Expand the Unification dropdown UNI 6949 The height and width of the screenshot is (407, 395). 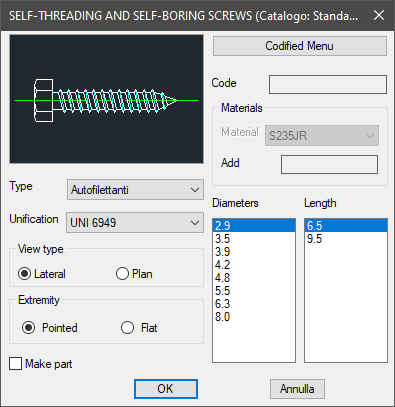[x=135, y=222]
